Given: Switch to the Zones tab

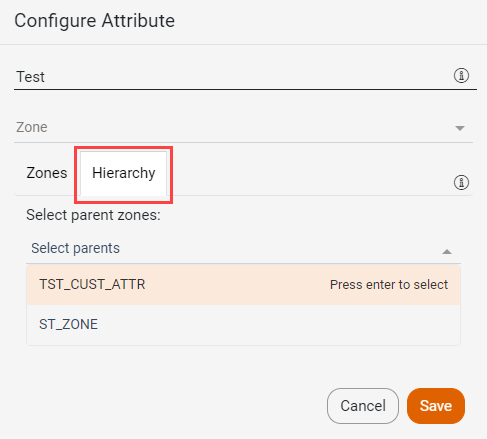Looking at the screenshot, I should point(47,173).
